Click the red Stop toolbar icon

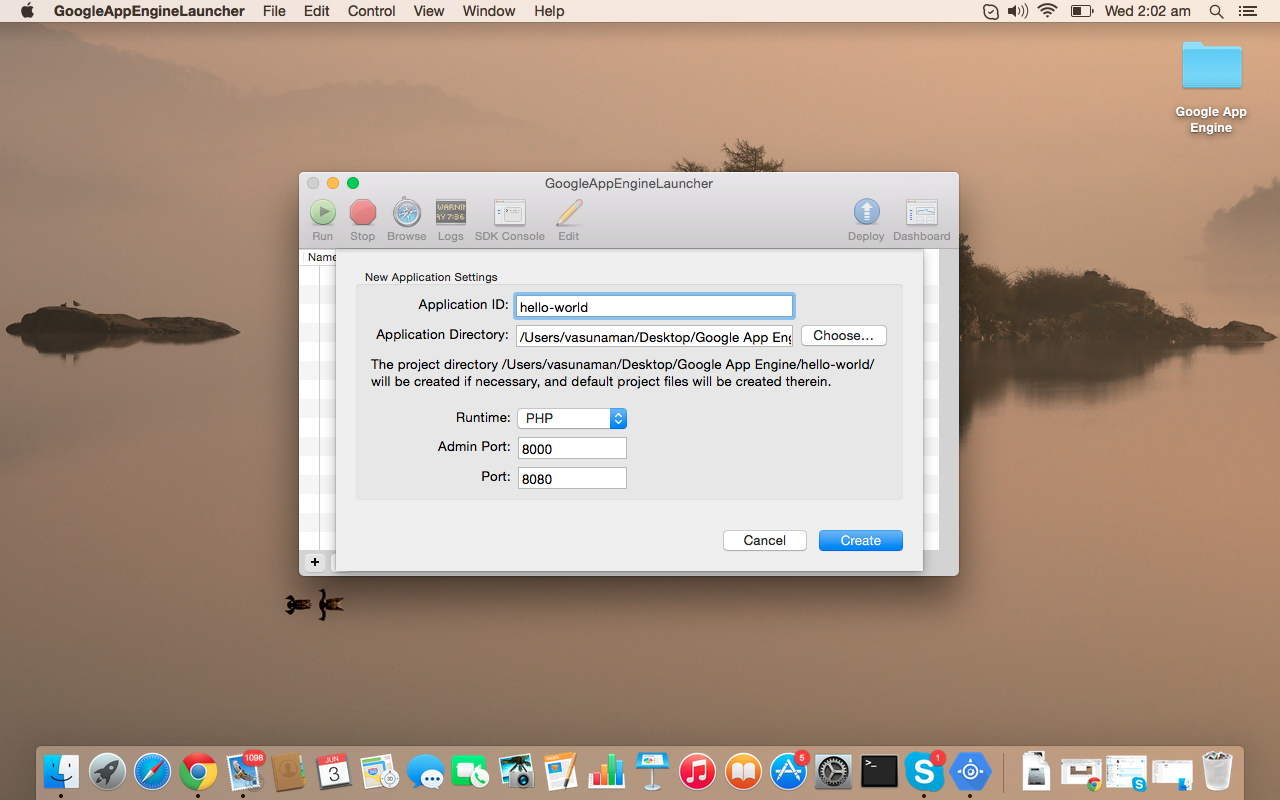(362, 213)
